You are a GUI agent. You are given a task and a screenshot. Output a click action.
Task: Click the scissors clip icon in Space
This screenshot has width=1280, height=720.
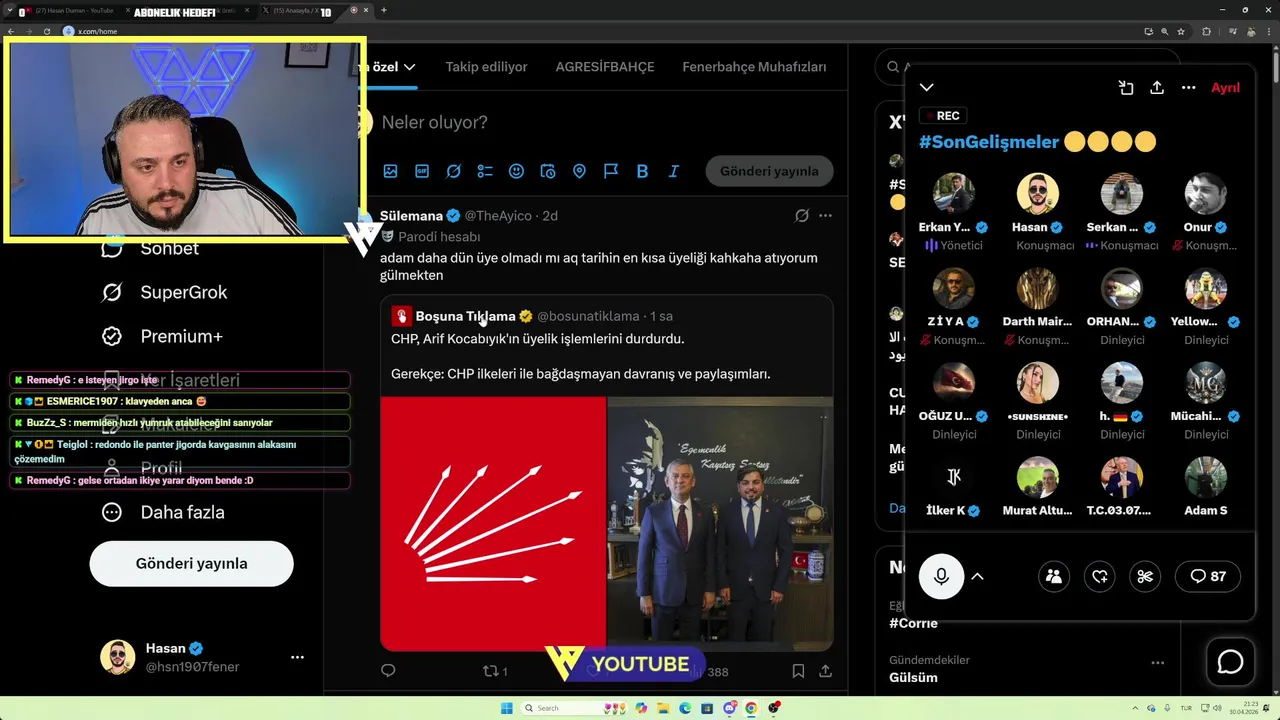1145,576
